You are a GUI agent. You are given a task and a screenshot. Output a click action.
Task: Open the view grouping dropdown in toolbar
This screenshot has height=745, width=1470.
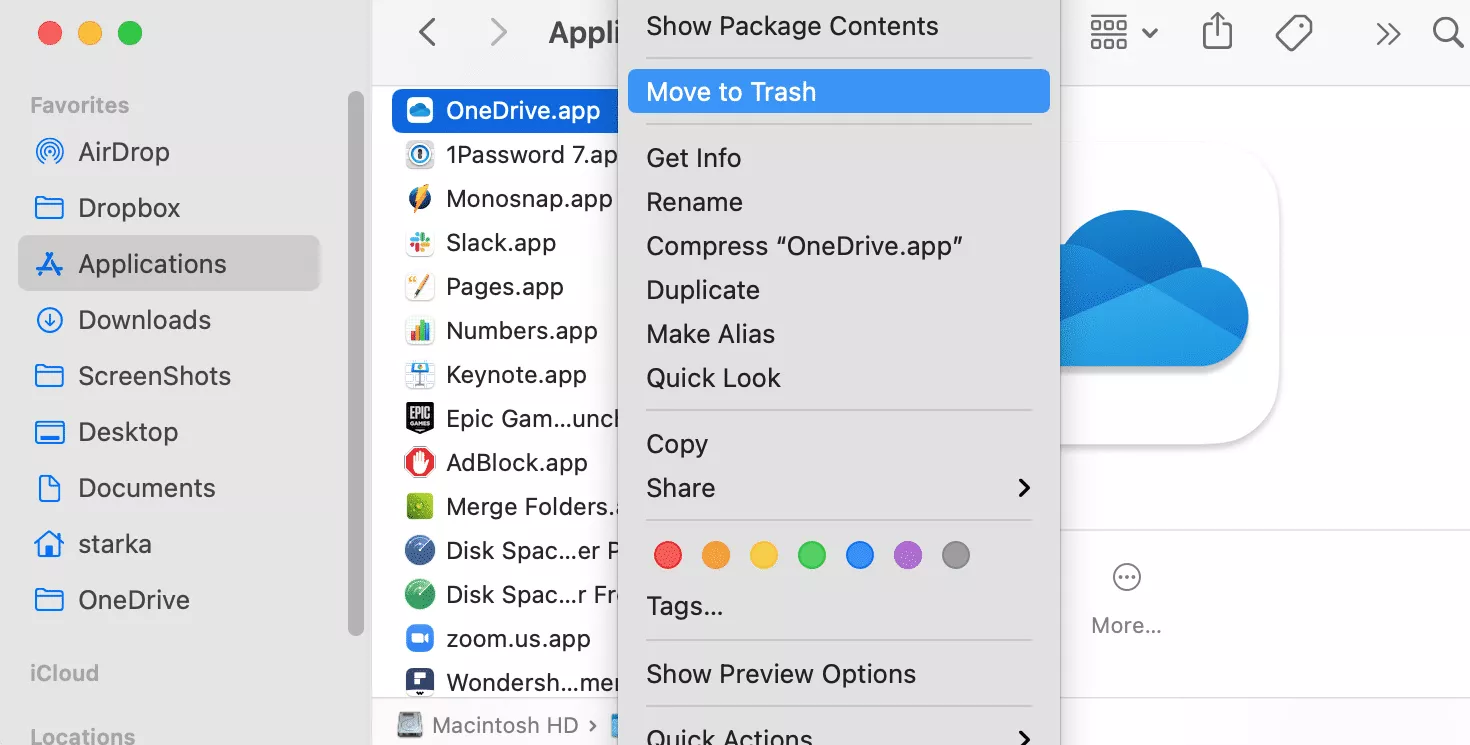1123,33
